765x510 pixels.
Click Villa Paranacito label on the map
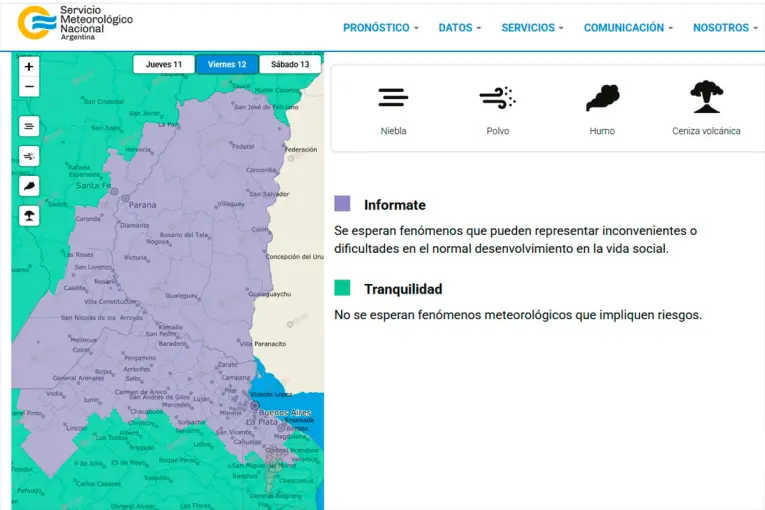click(262, 344)
